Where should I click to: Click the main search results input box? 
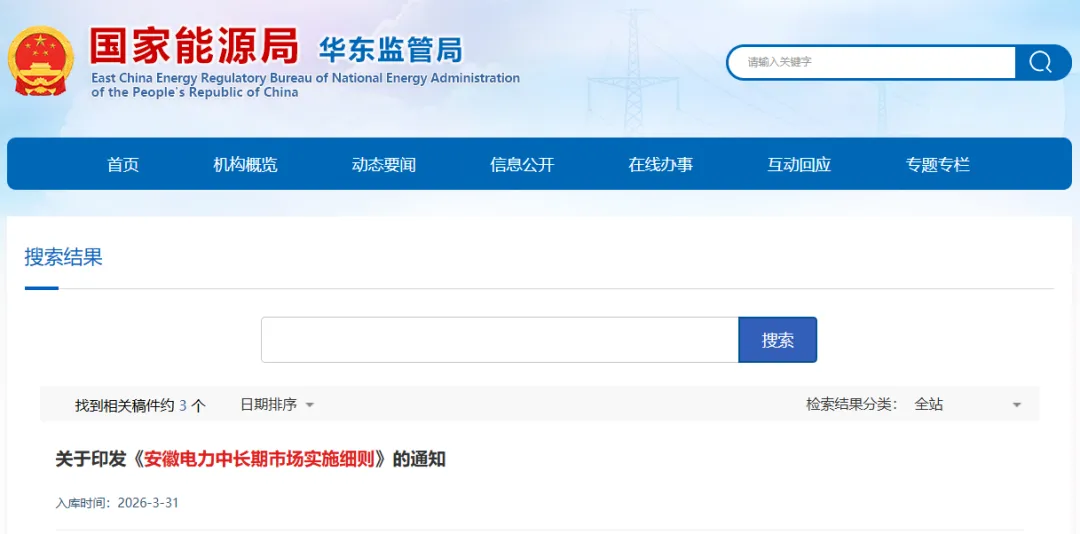500,340
